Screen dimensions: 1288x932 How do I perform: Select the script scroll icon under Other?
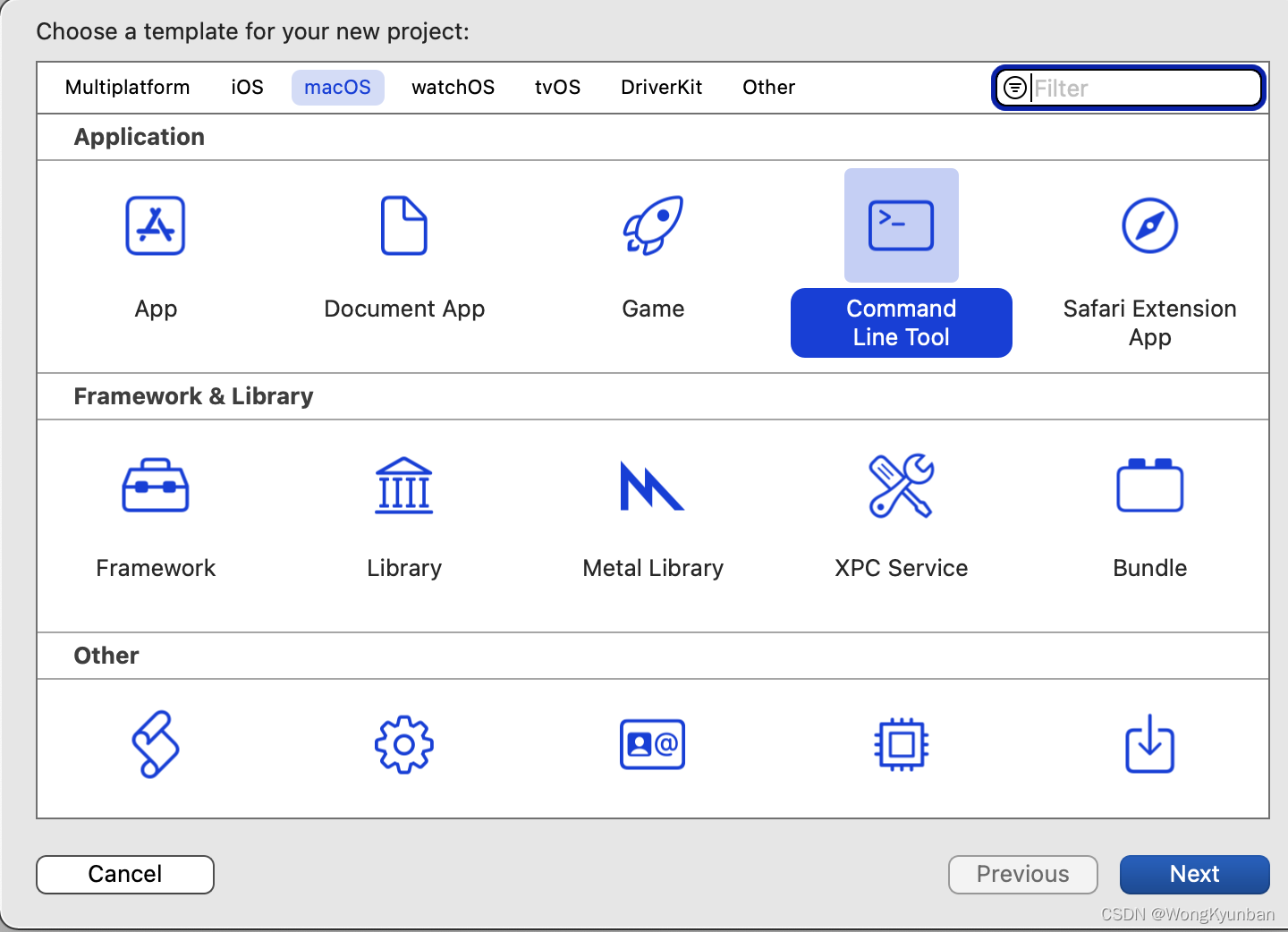(156, 744)
